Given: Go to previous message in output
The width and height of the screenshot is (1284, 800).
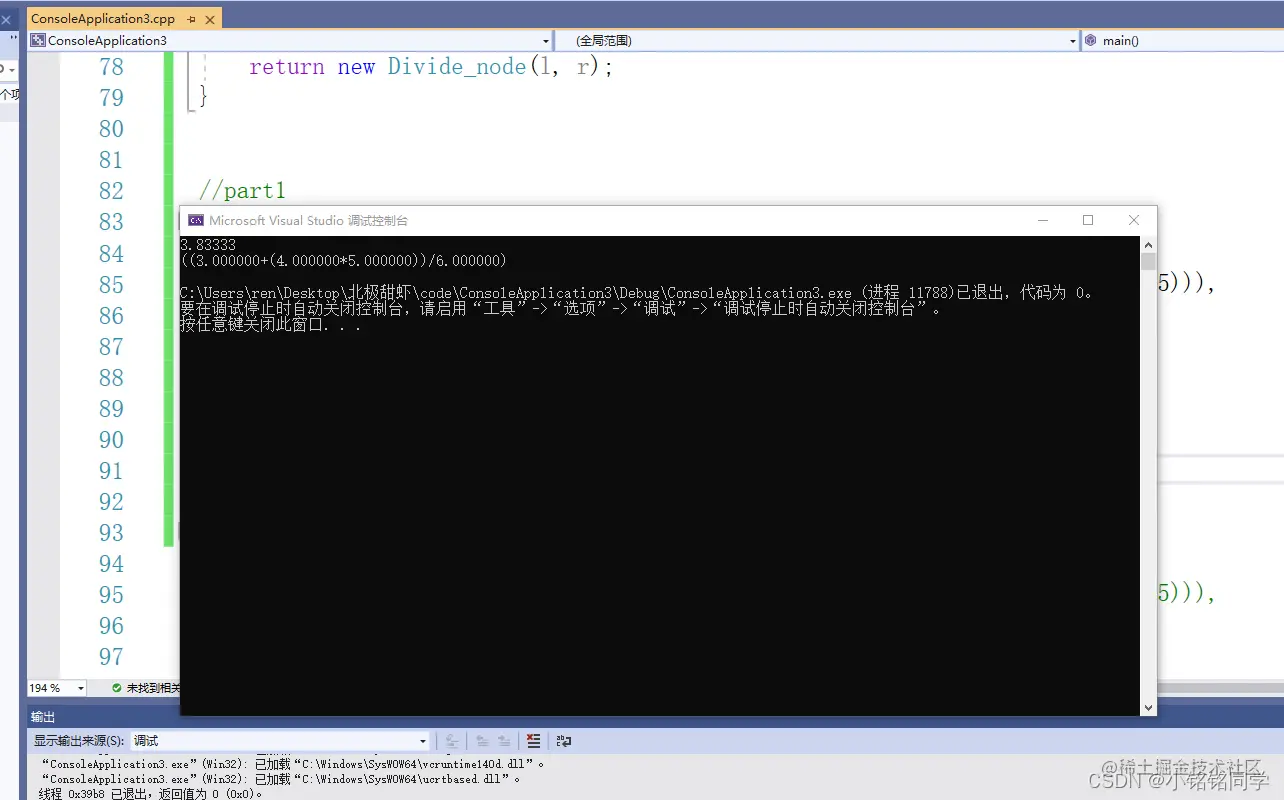Looking at the screenshot, I should click(x=482, y=741).
